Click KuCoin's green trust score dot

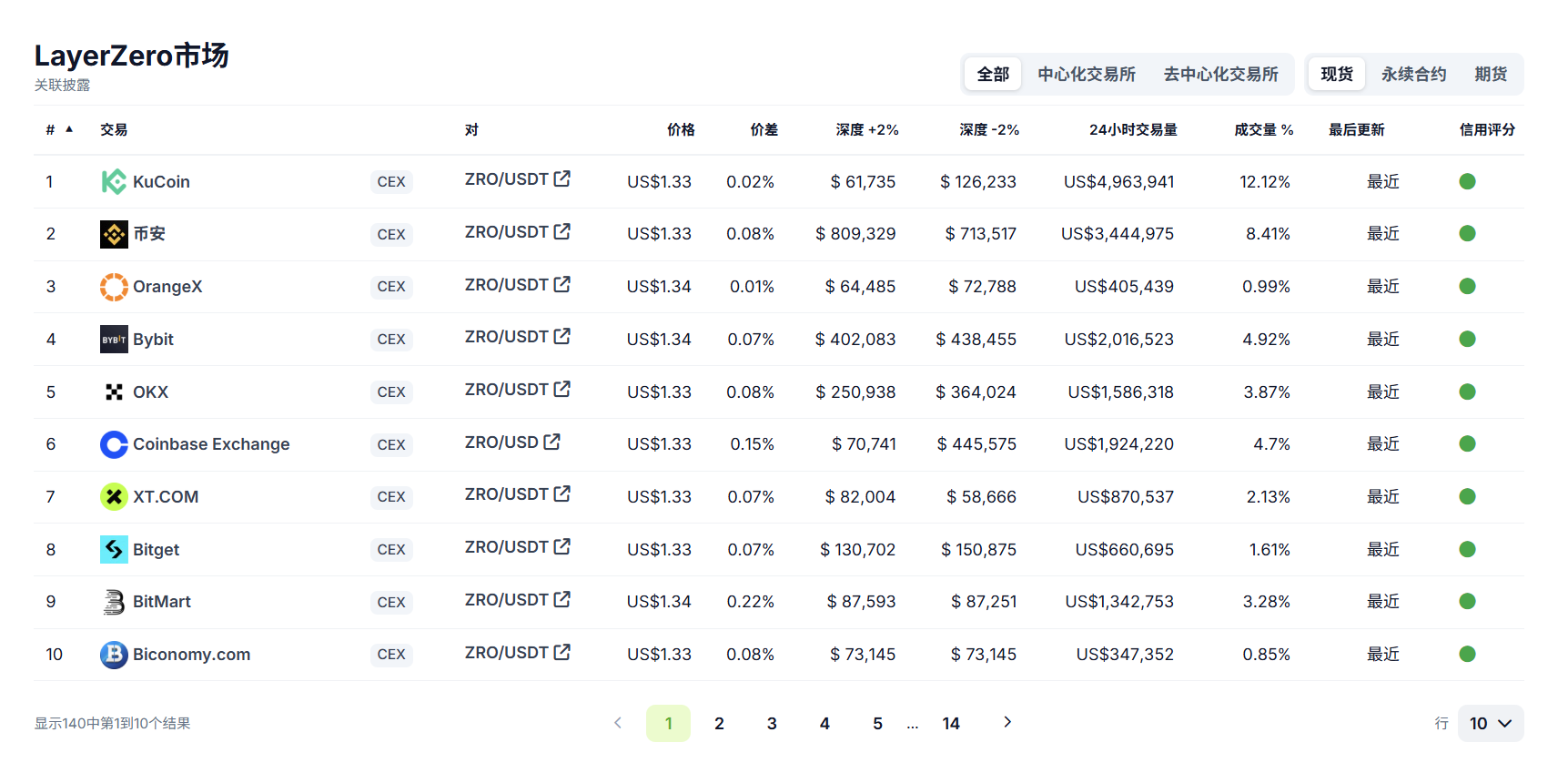click(x=1467, y=181)
